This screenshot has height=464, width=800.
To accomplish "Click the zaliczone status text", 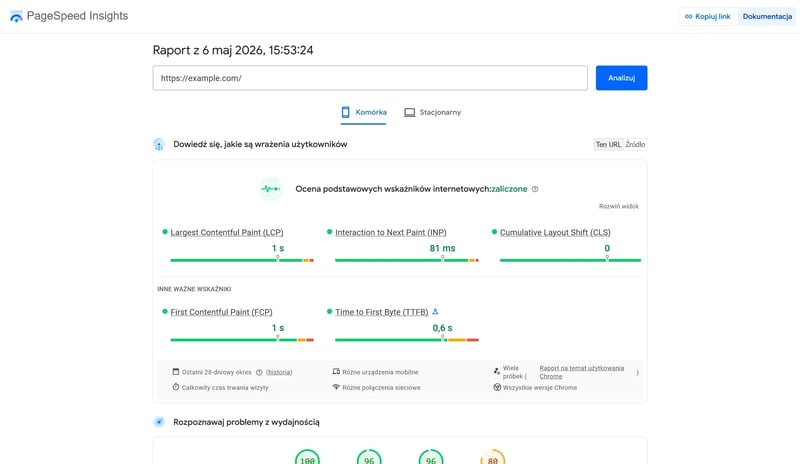I will click(x=509, y=189).
